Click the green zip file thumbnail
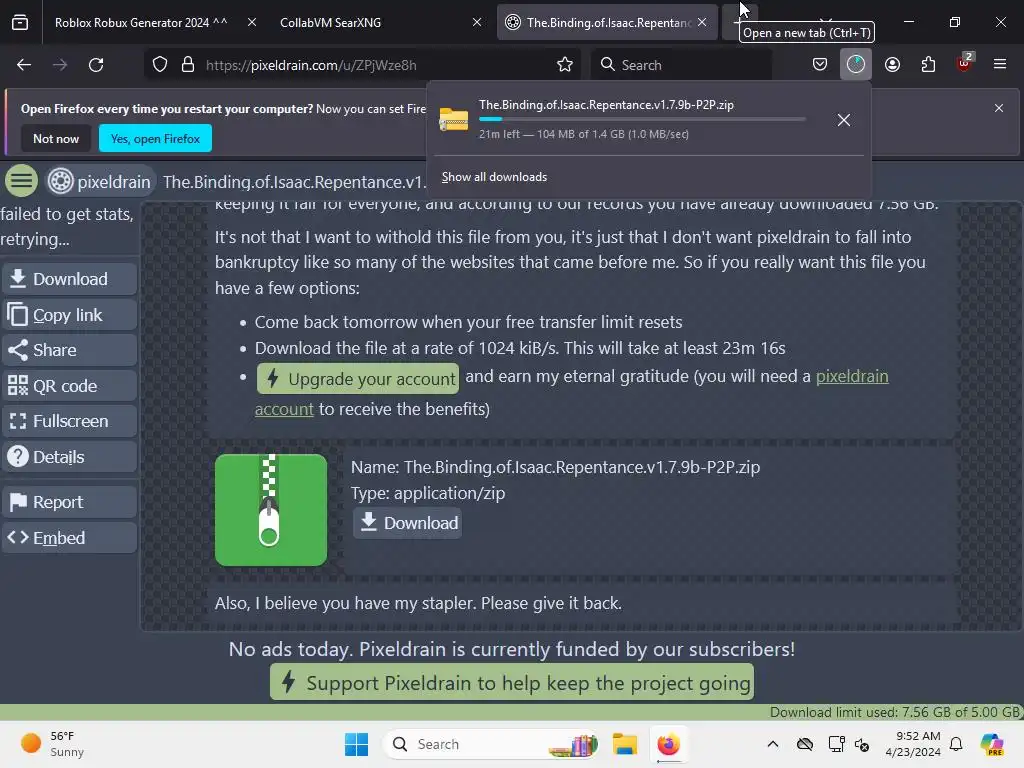The width and height of the screenshot is (1024, 768). click(271, 510)
